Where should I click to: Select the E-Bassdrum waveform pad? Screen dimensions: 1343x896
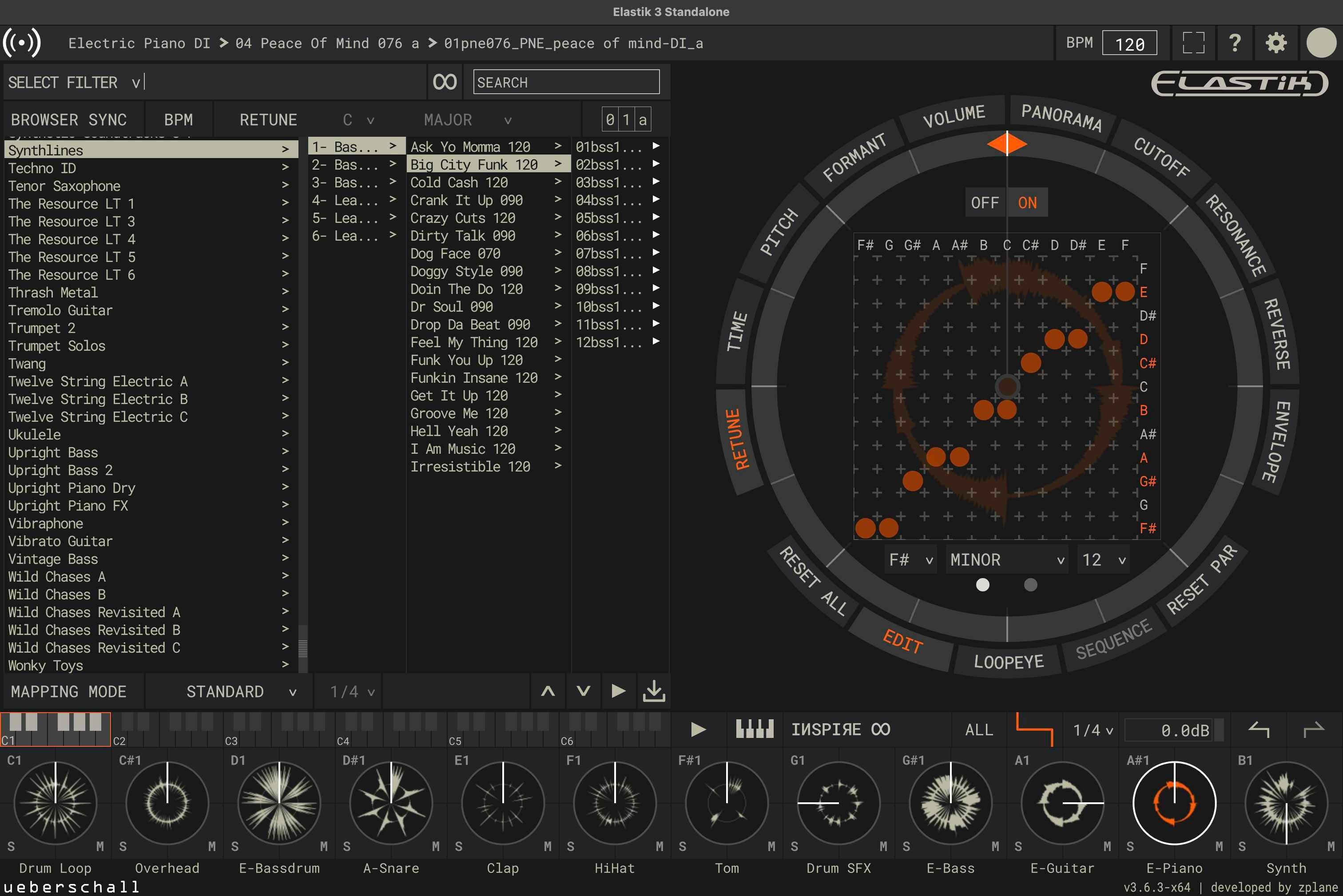(279, 803)
